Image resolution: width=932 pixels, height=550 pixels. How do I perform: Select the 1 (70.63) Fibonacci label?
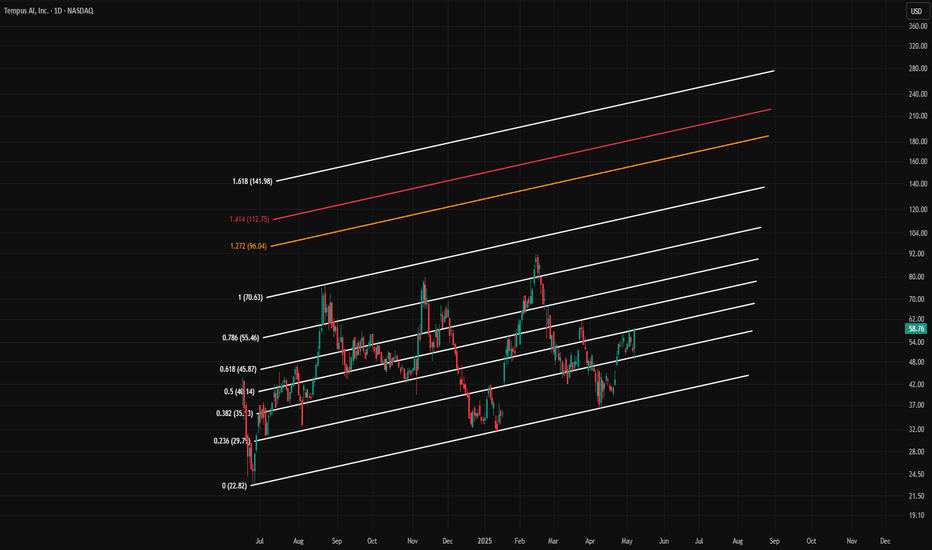tap(250, 297)
